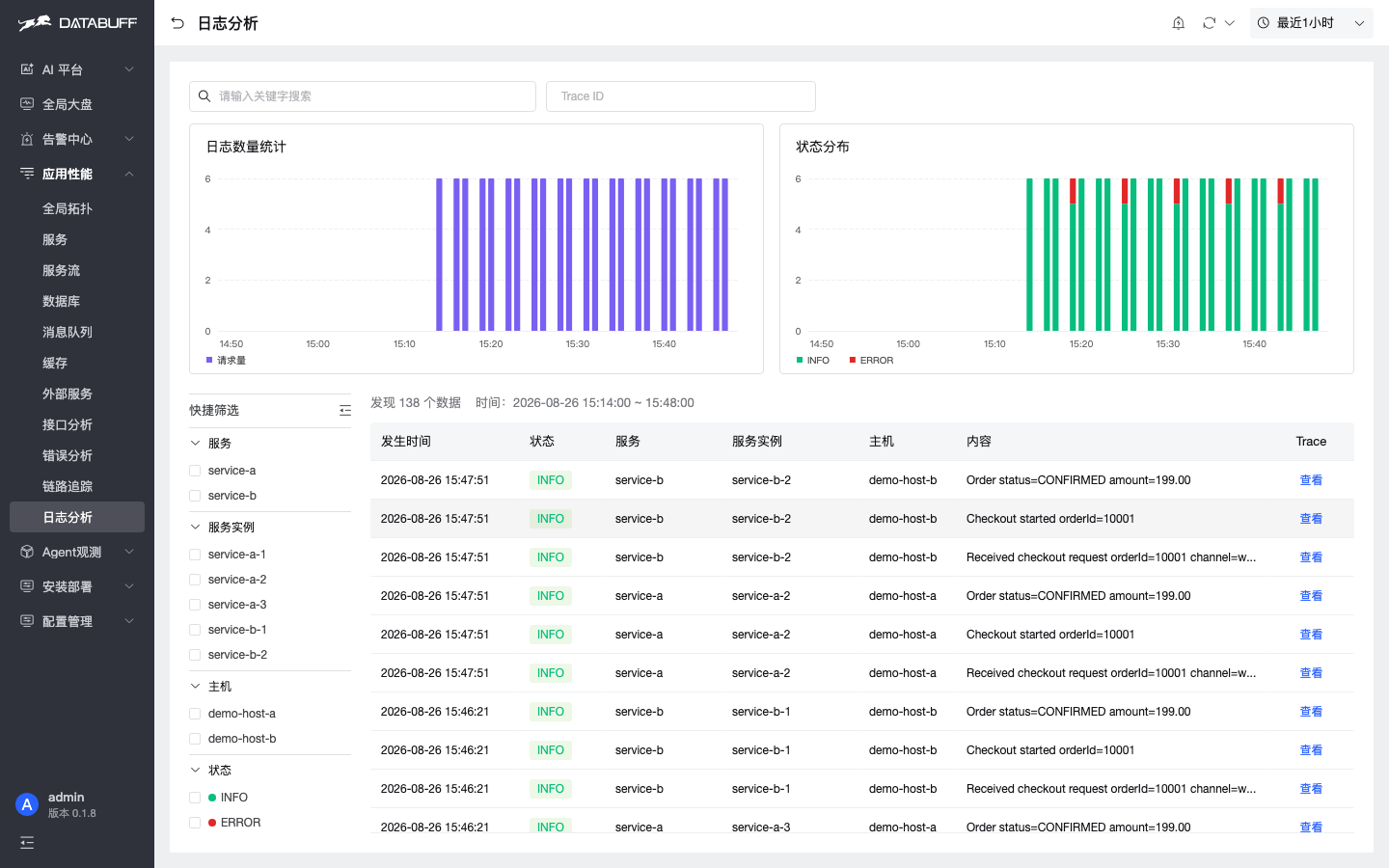Click the 请求量 legend marker
The image size is (1389, 868).
(x=209, y=360)
